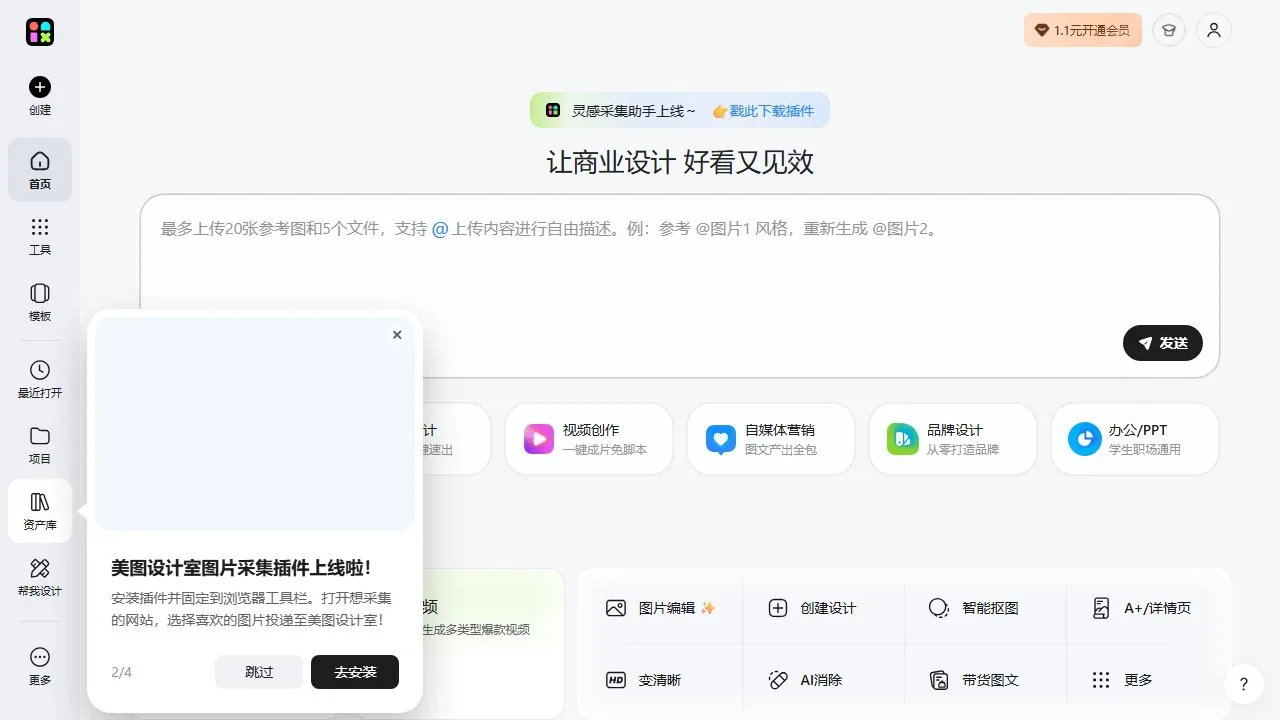1280x720 pixels.
Task: Open the 图片编辑 tool
Action: pos(661,608)
